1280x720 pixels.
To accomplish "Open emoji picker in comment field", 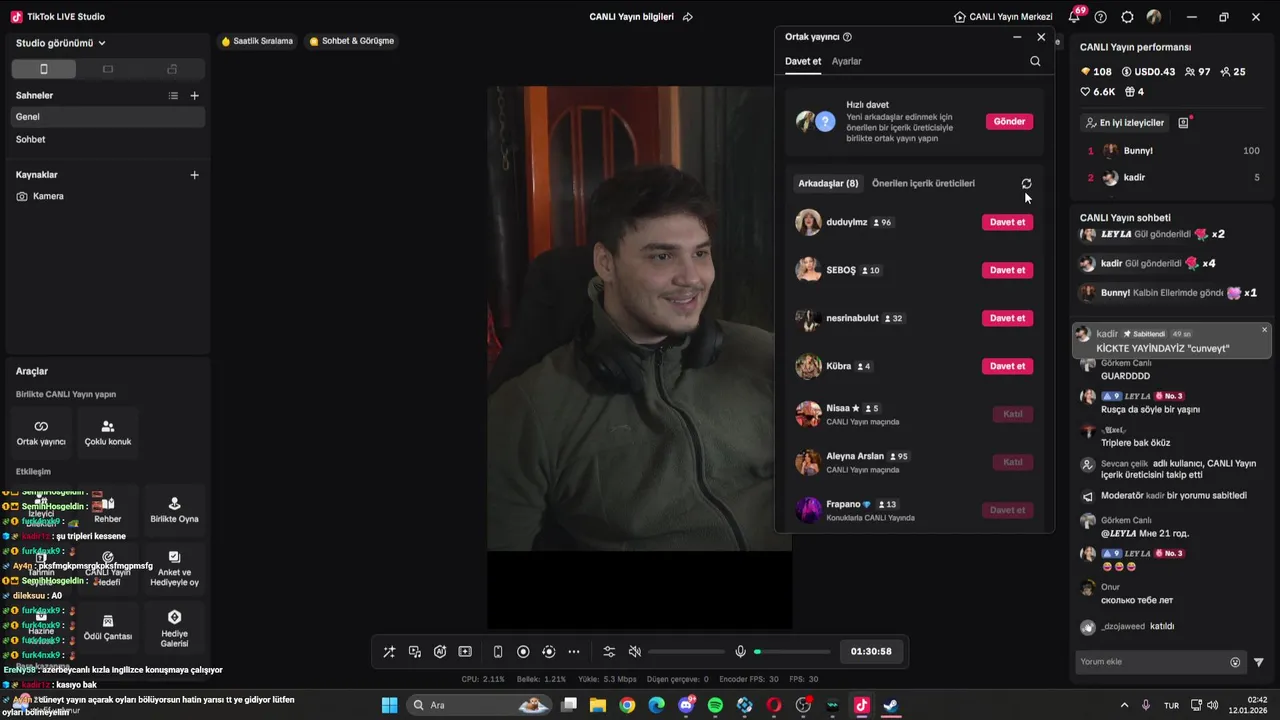I will [x=1235, y=662].
